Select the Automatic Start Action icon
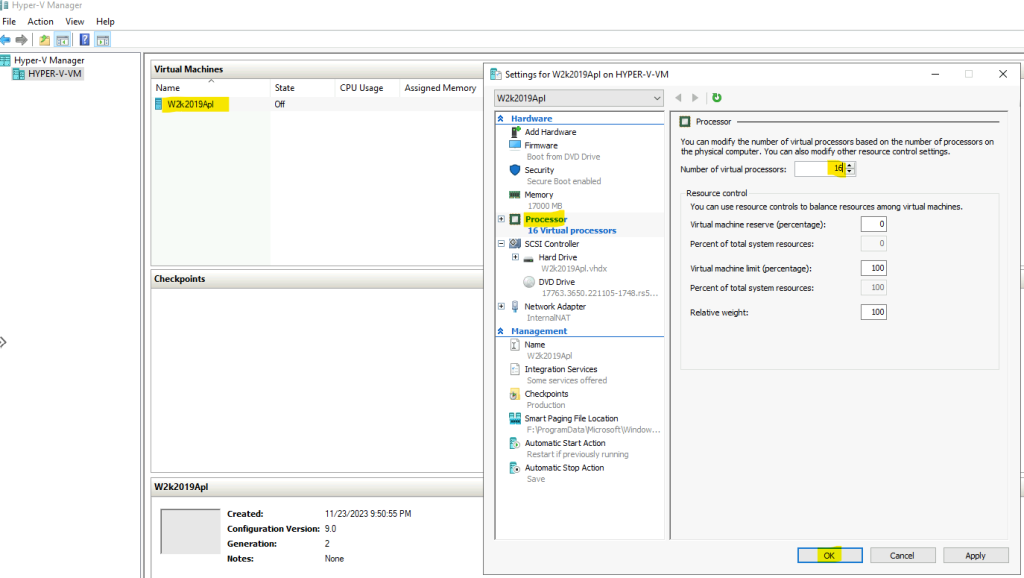 [x=515, y=443]
